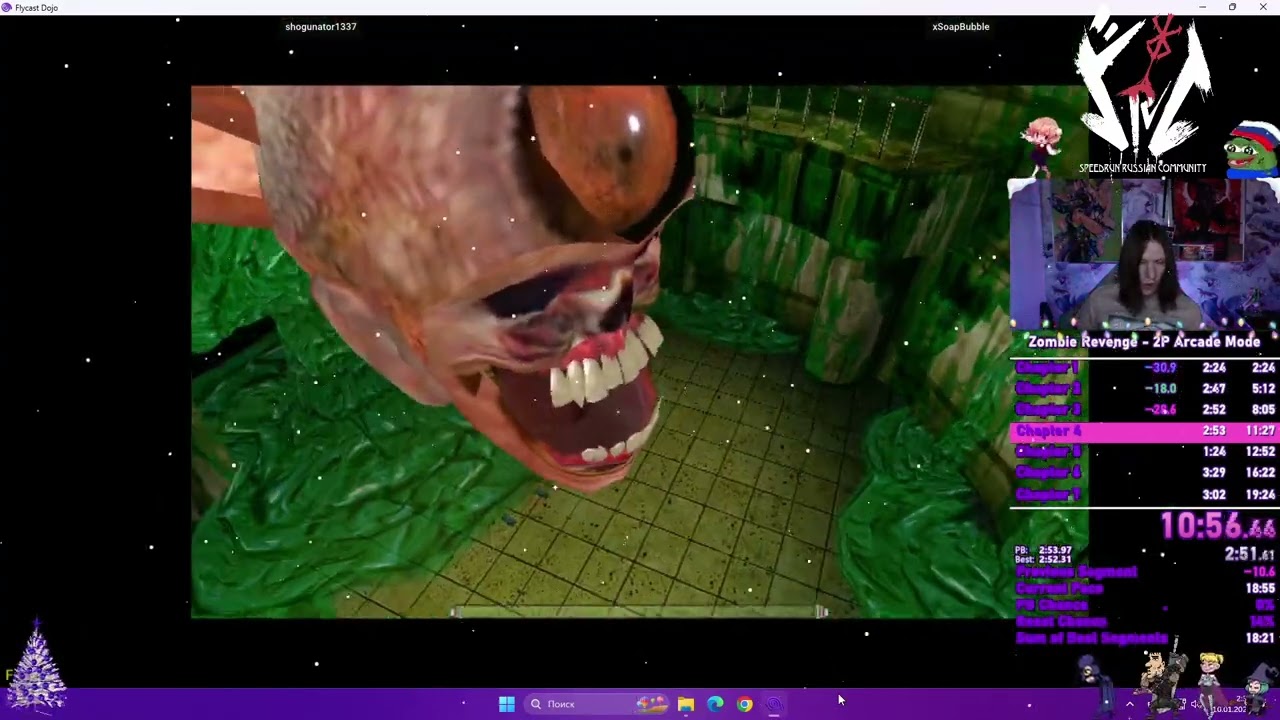Click the -10.6 previous segment value
This screenshot has width=1280, height=720.
pyautogui.click(x=1260, y=572)
